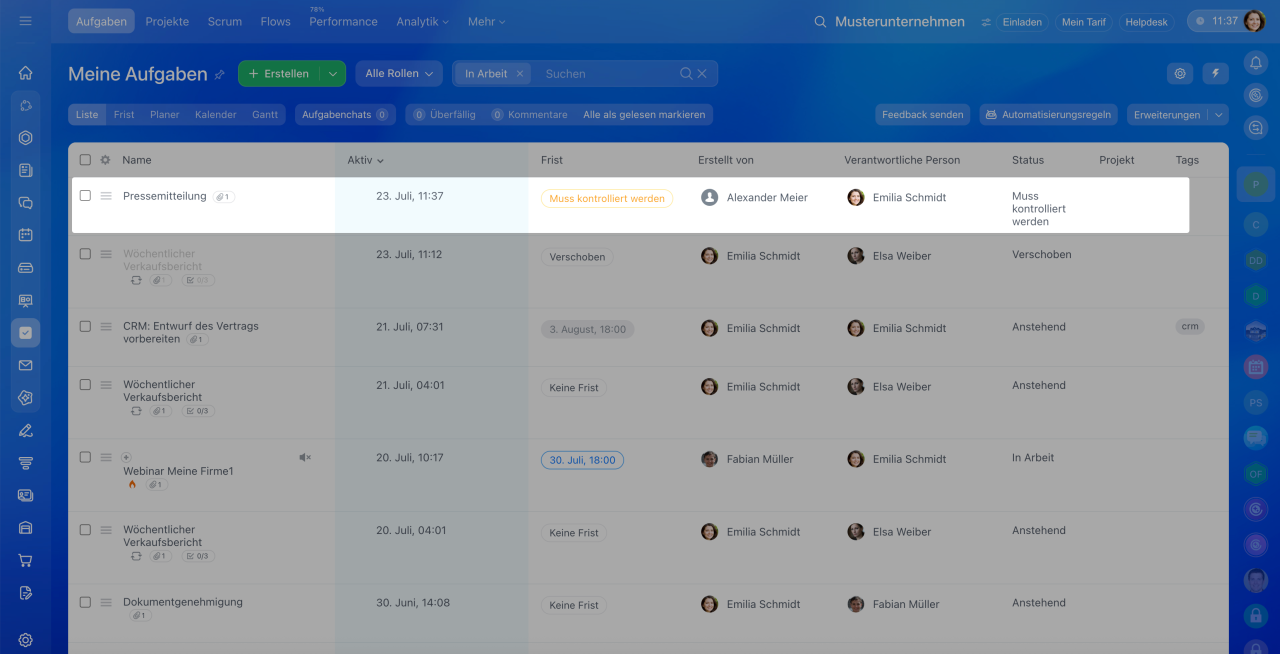Open the hamburger menu icon
The width and height of the screenshot is (1280, 654).
[26, 21]
